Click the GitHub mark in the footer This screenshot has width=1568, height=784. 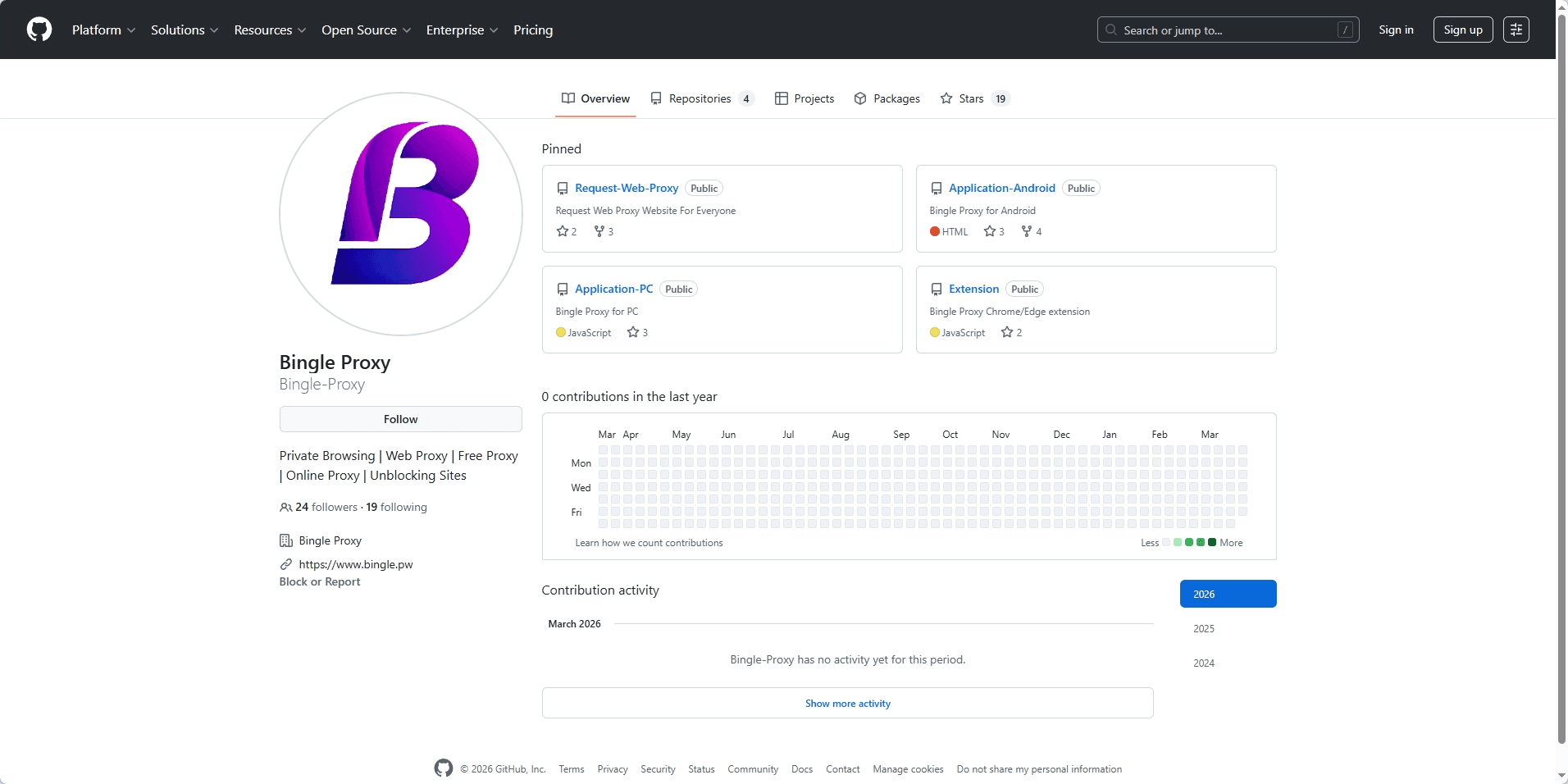[x=444, y=768]
